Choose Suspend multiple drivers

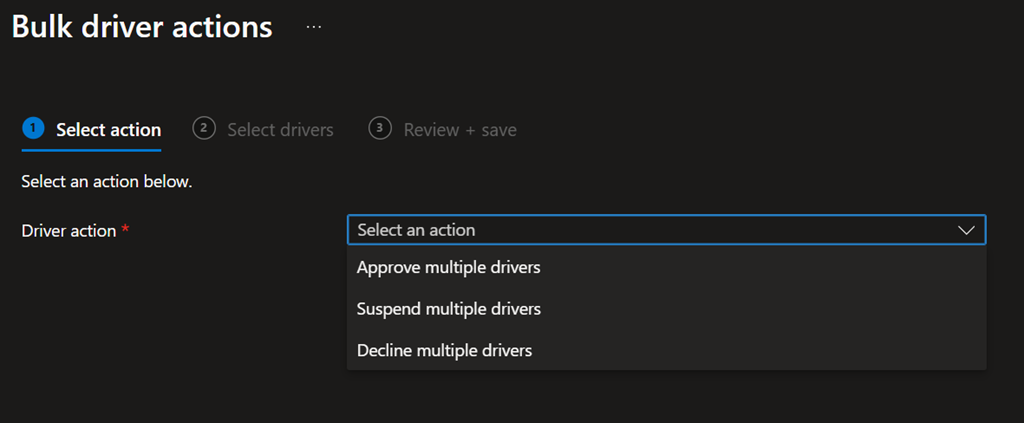[x=448, y=309]
